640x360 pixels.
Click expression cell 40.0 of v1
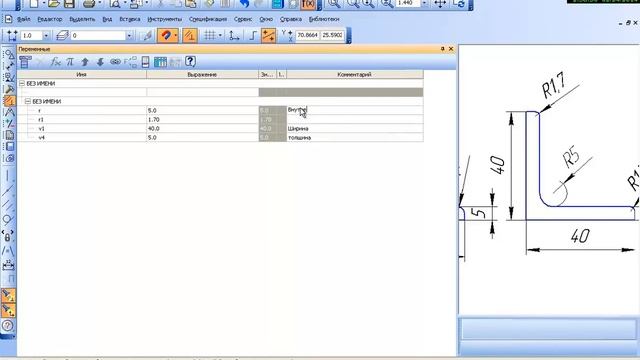click(x=202, y=129)
